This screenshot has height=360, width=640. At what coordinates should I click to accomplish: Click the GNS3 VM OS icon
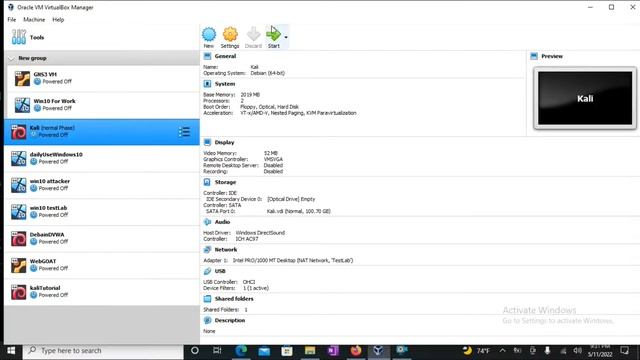(22, 79)
